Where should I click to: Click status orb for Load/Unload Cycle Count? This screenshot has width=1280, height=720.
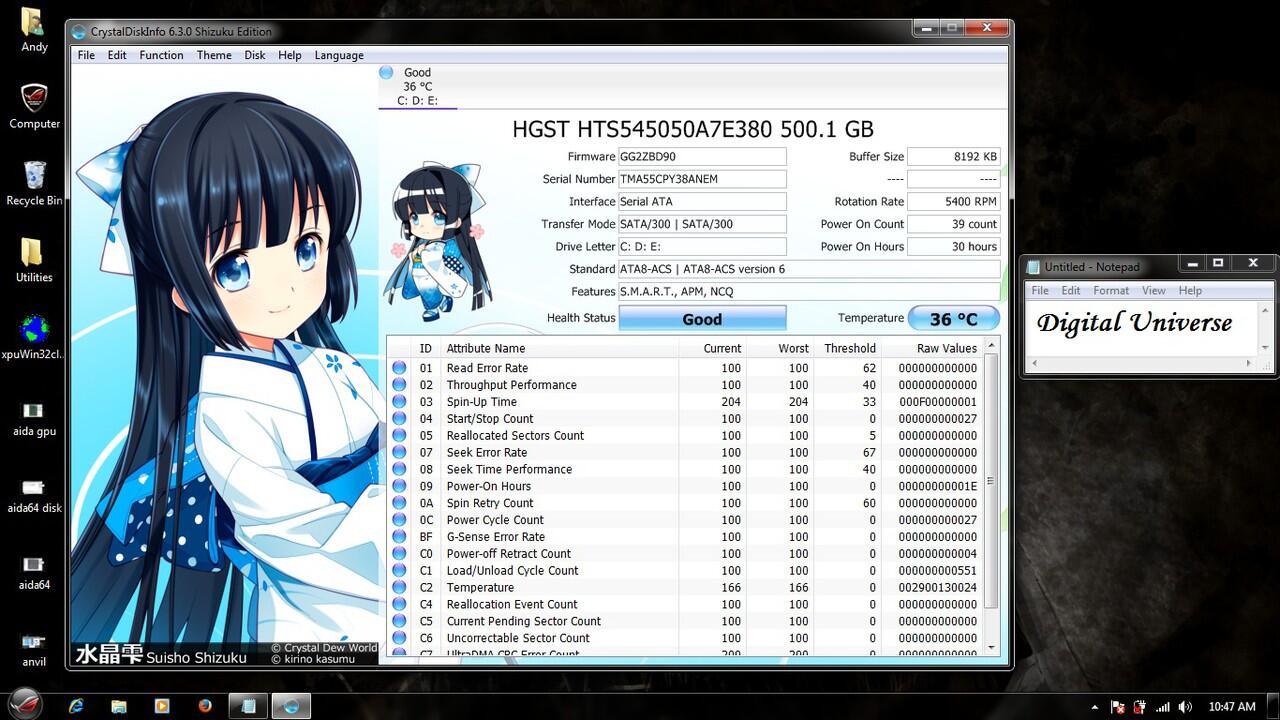tap(399, 571)
